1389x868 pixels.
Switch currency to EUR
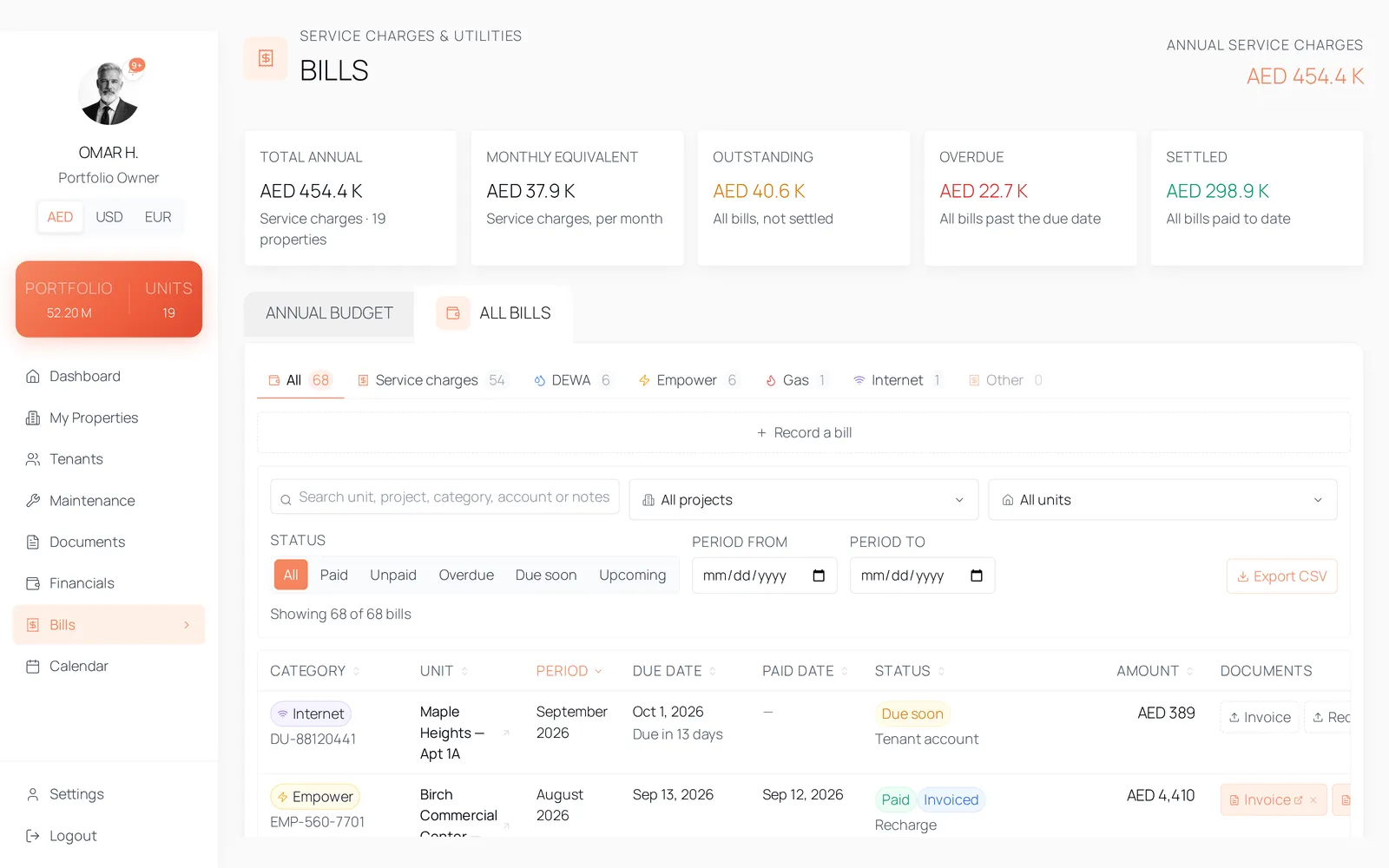coord(158,217)
